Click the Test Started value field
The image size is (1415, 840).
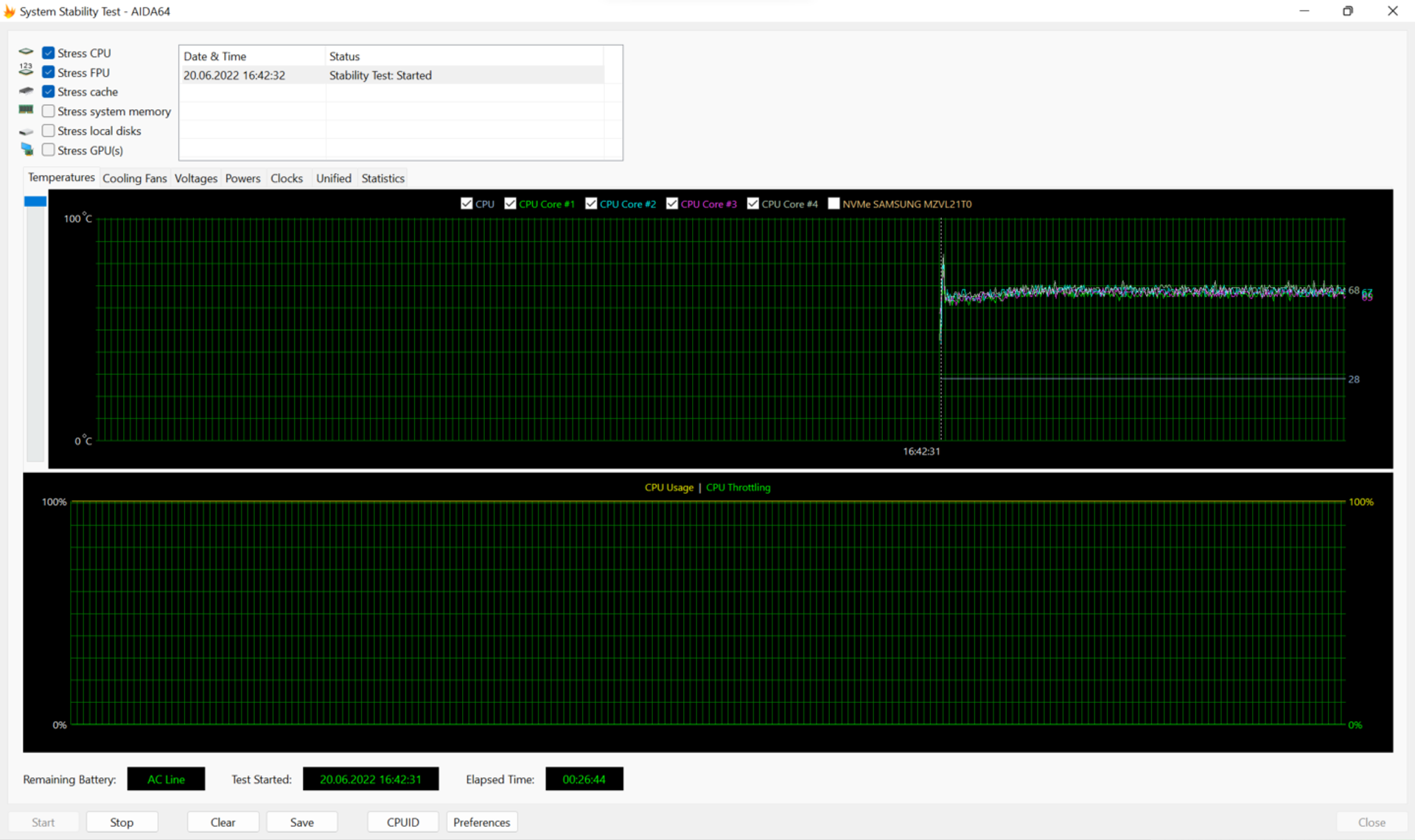(371, 780)
